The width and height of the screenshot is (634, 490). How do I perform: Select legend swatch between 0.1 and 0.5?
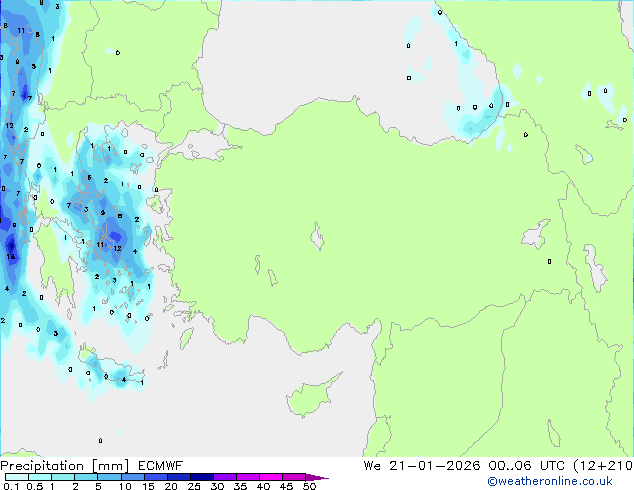(17, 477)
